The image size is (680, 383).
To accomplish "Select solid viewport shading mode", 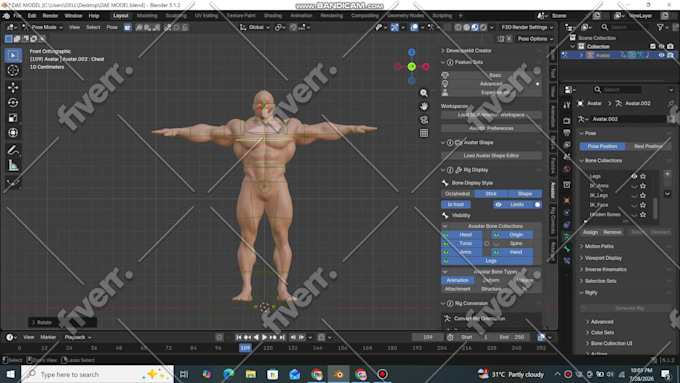I will (x=467, y=27).
